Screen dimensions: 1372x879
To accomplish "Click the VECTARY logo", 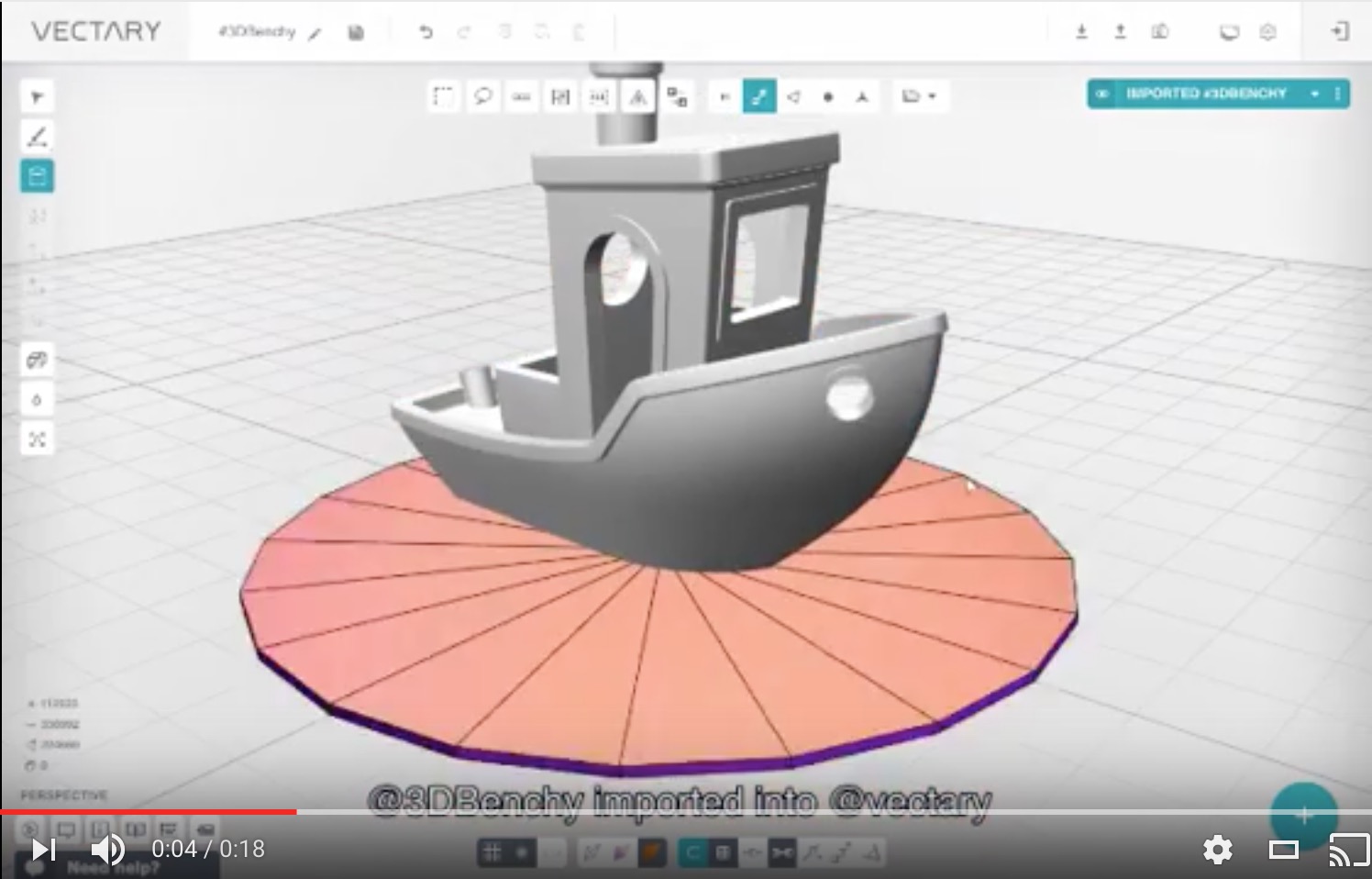I will point(96,31).
